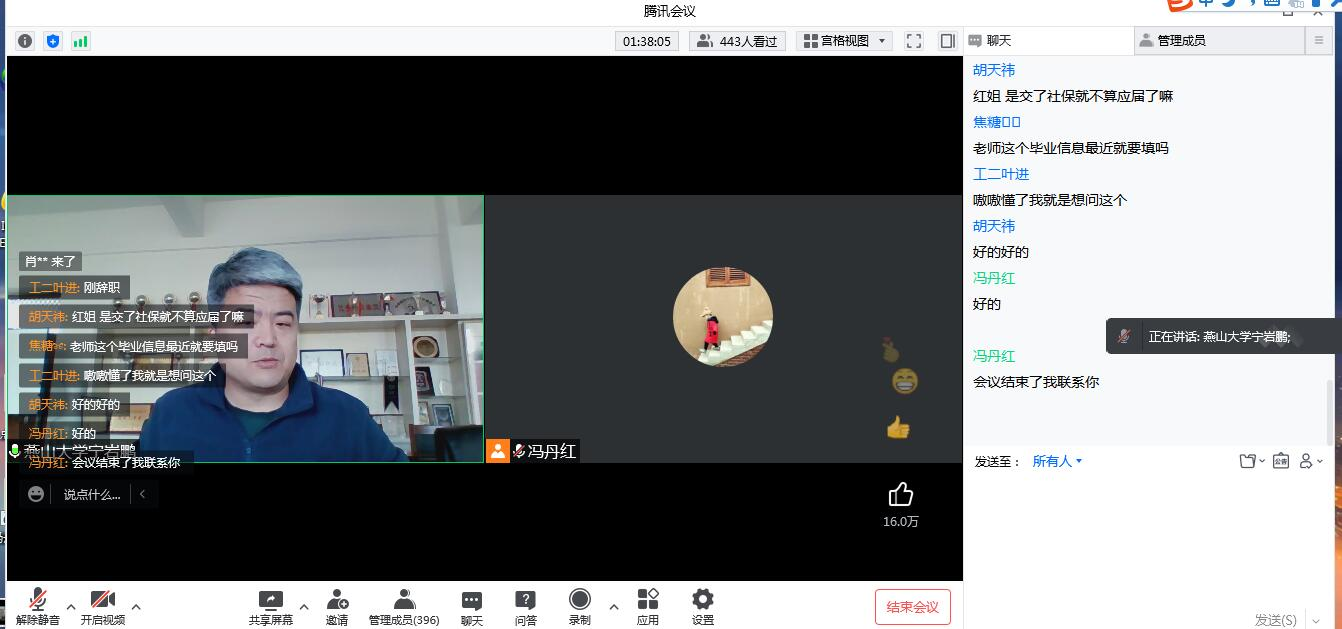This screenshot has height=629, width=1342.
Task: Click the 443人看过 viewer count button
Action: (x=737, y=41)
